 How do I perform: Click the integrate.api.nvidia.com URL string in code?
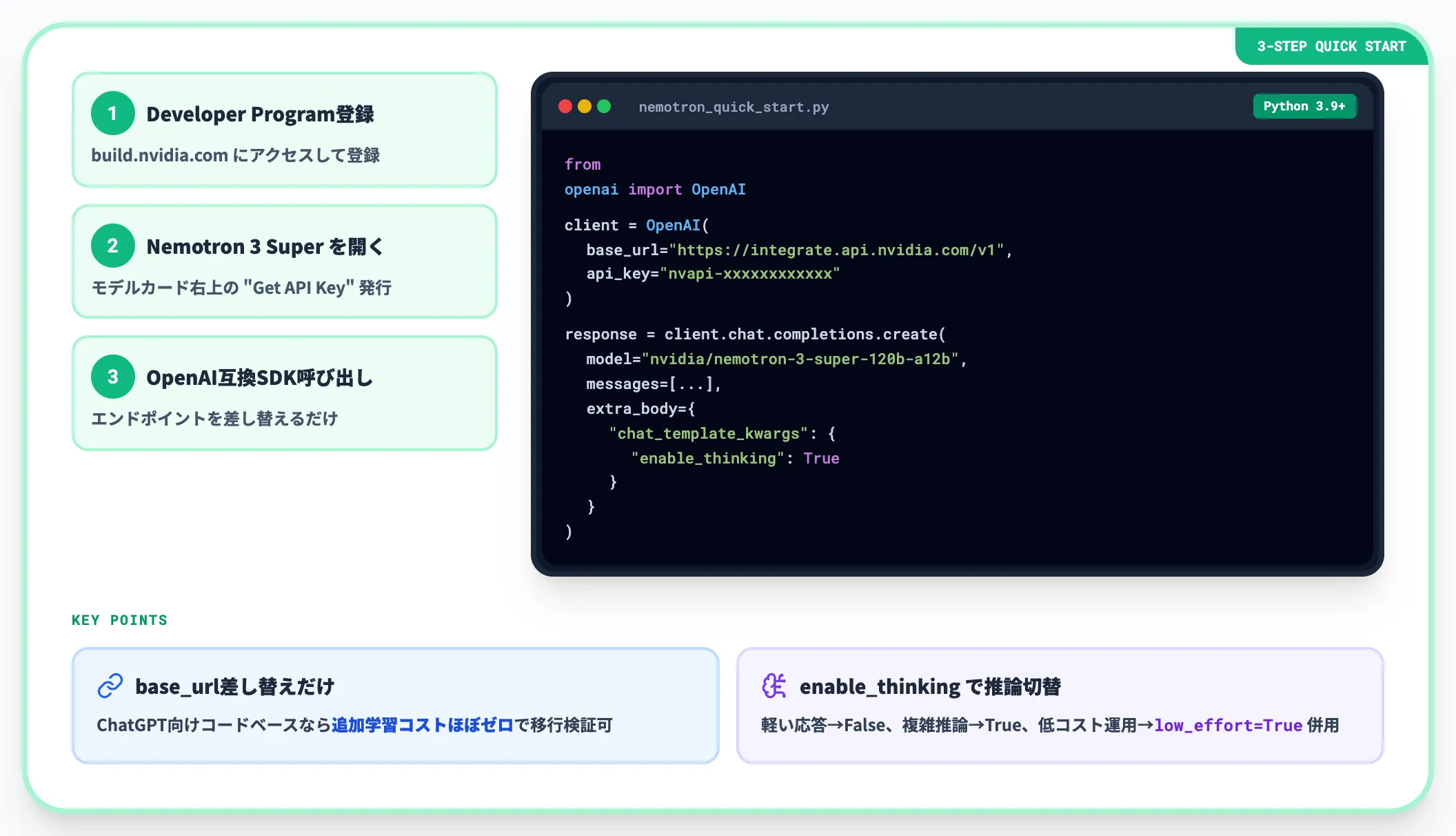[x=837, y=250]
